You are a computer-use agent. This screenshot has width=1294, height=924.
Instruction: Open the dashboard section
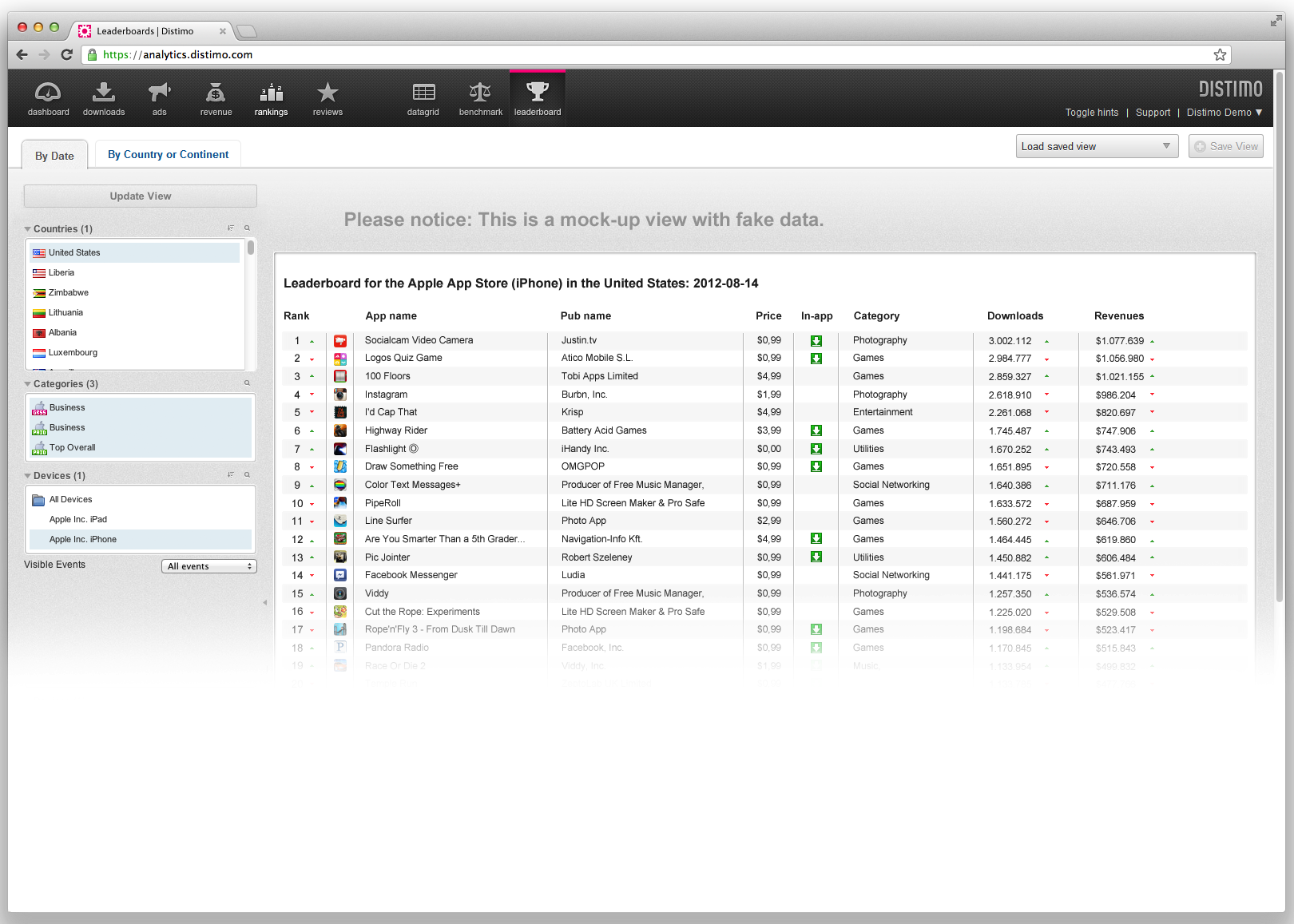click(48, 99)
